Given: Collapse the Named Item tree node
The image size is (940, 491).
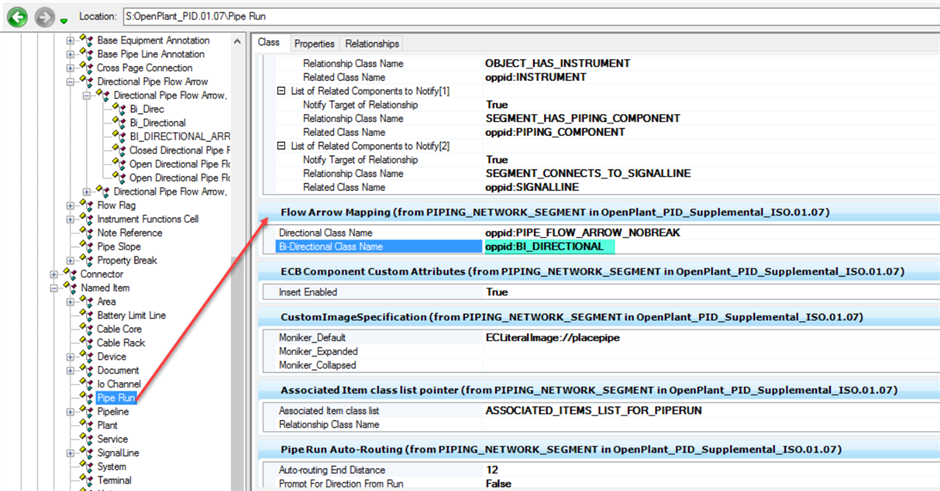Looking at the screenshot, I should coord(54,288).
